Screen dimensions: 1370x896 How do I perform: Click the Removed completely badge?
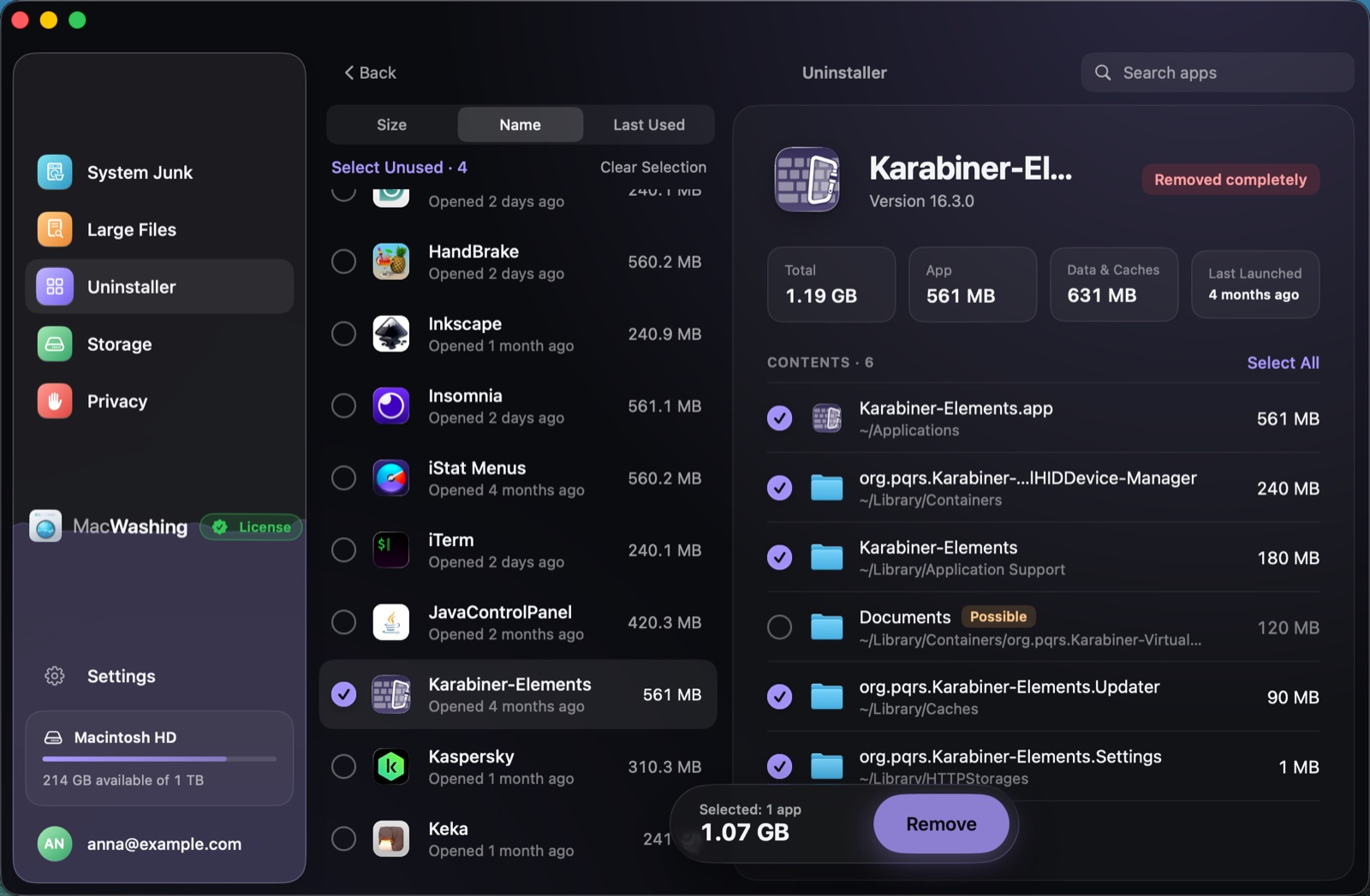click(x=1230, y=180)
